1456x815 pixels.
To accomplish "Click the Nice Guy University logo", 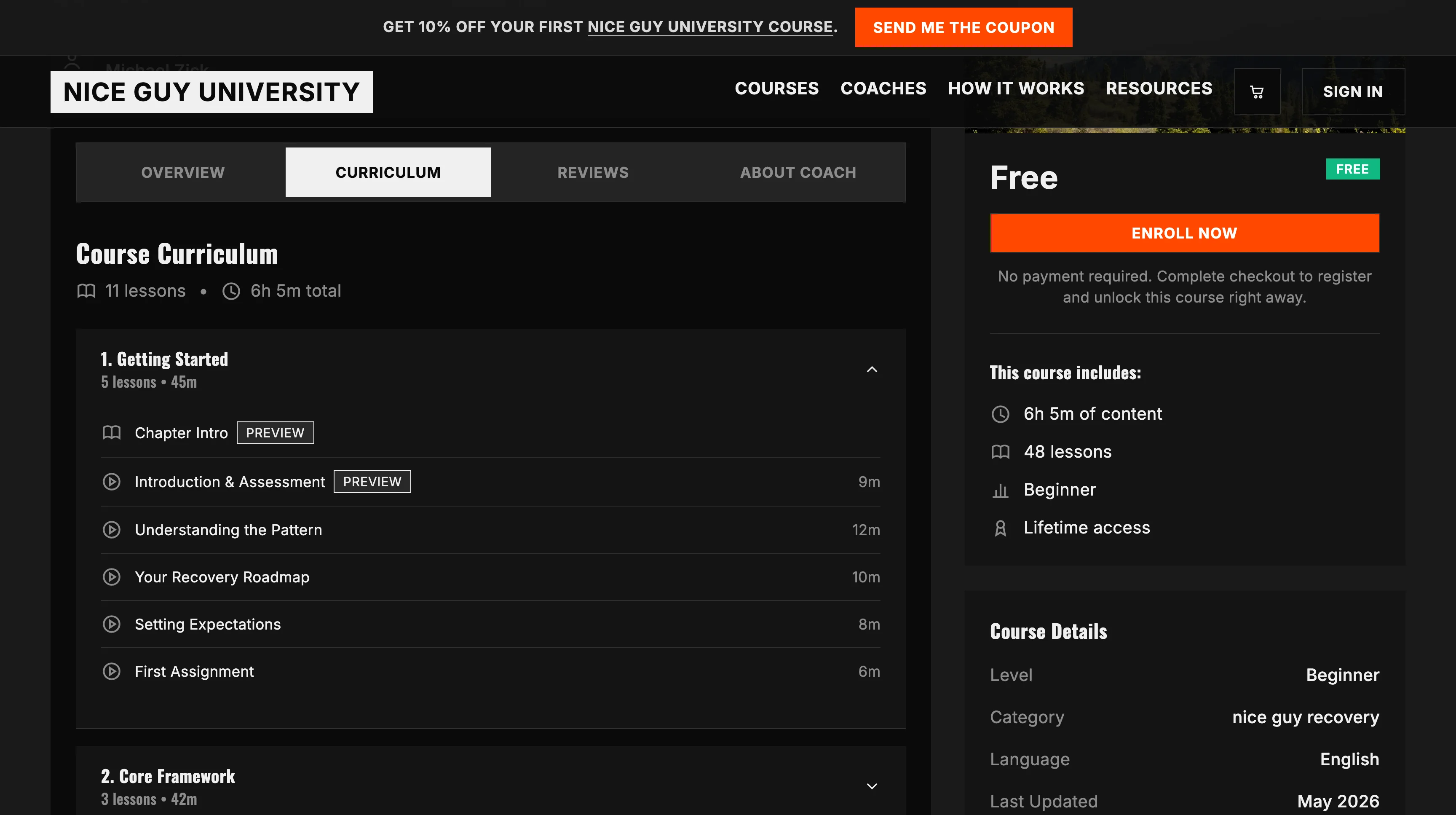I will 211,91.
